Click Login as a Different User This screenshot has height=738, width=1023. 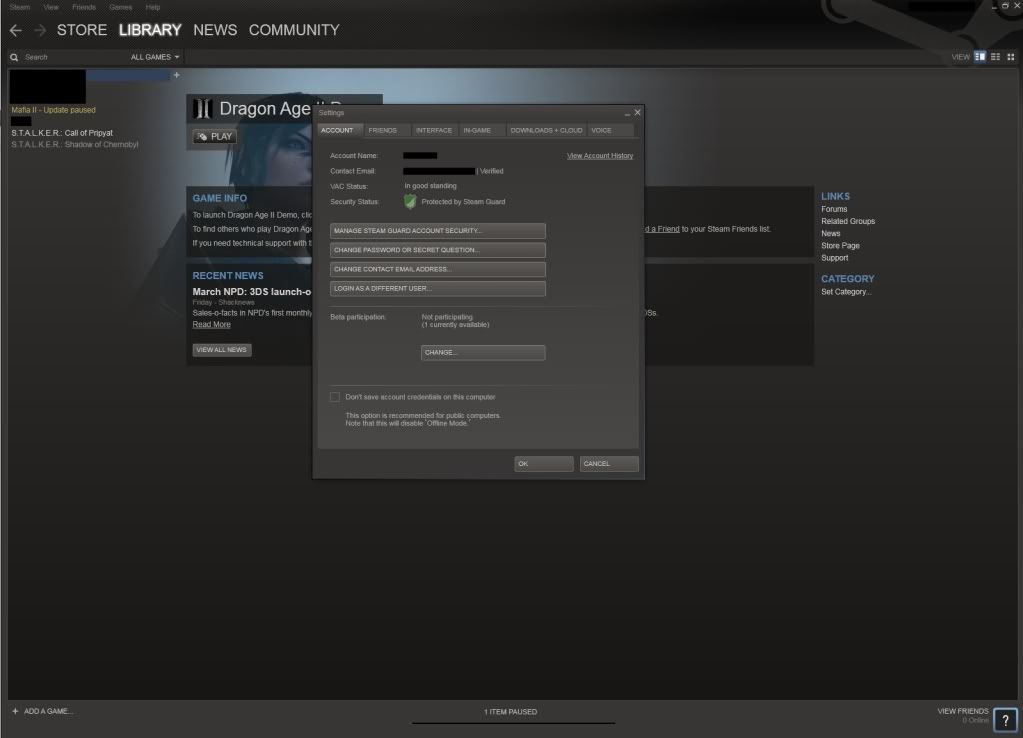click(438, 288)
